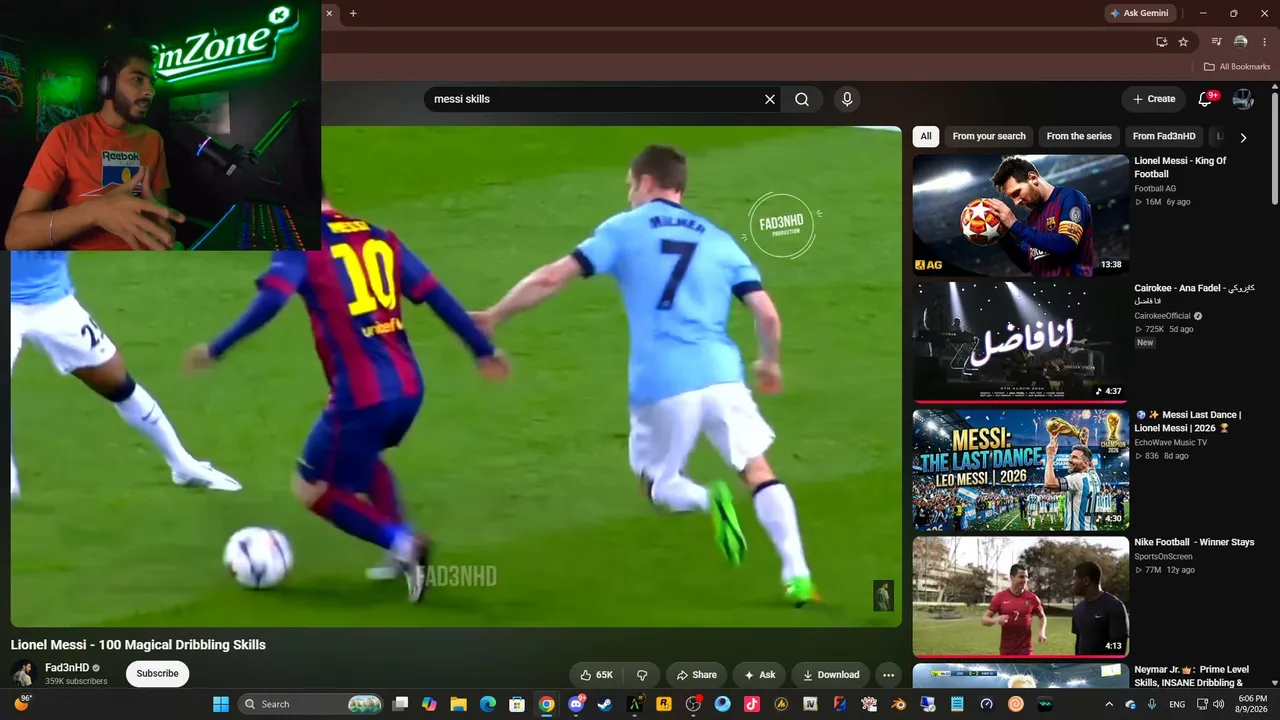Subscribe to the Fad3nHD channel

(x=157, y=673)
